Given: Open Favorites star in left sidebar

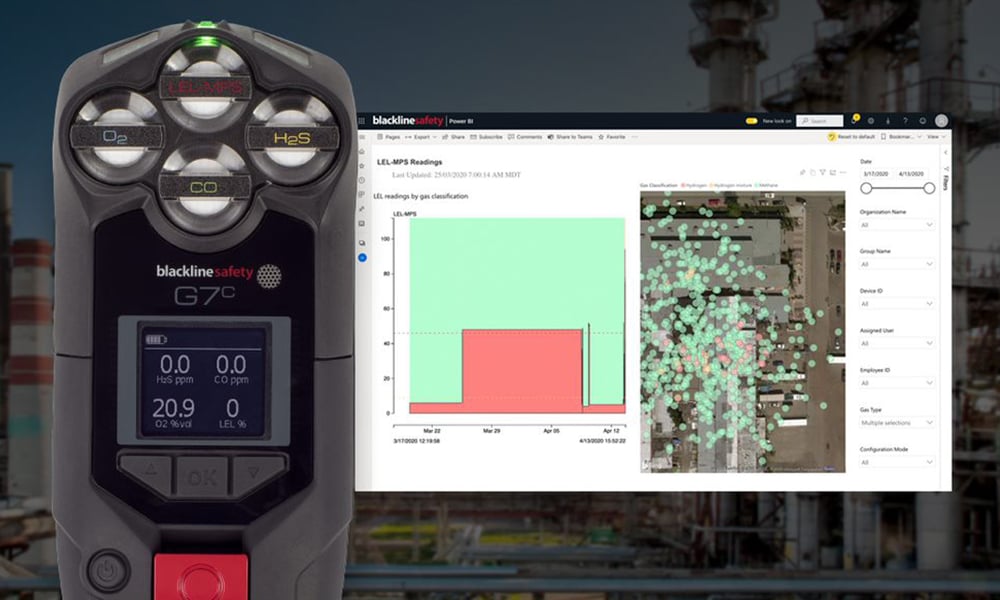Looking at the screenshot, I should [362, 166].
